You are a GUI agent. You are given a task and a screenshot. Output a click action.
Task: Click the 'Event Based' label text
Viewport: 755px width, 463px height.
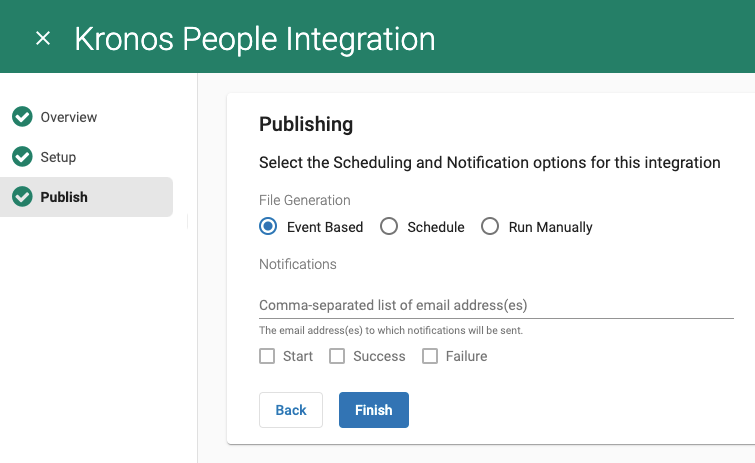(325, 227)
